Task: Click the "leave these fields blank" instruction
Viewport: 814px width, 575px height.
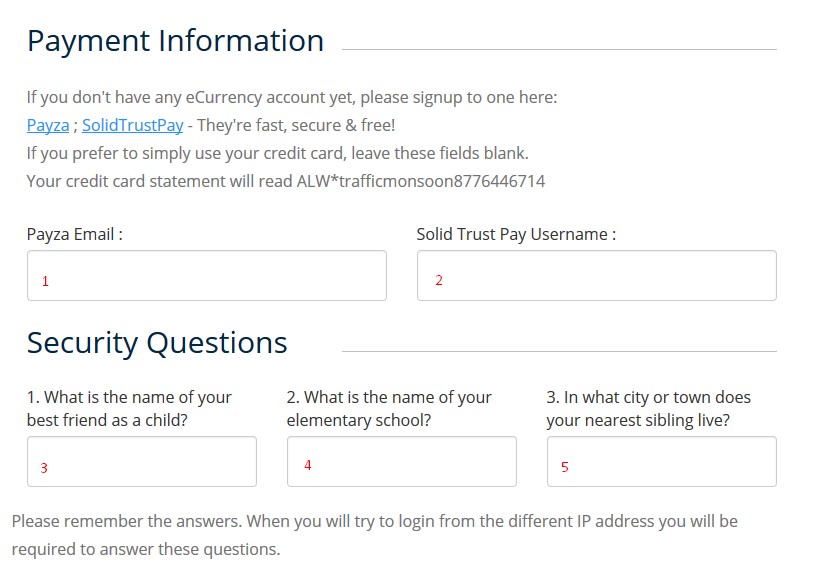Action: coord(277,153)
